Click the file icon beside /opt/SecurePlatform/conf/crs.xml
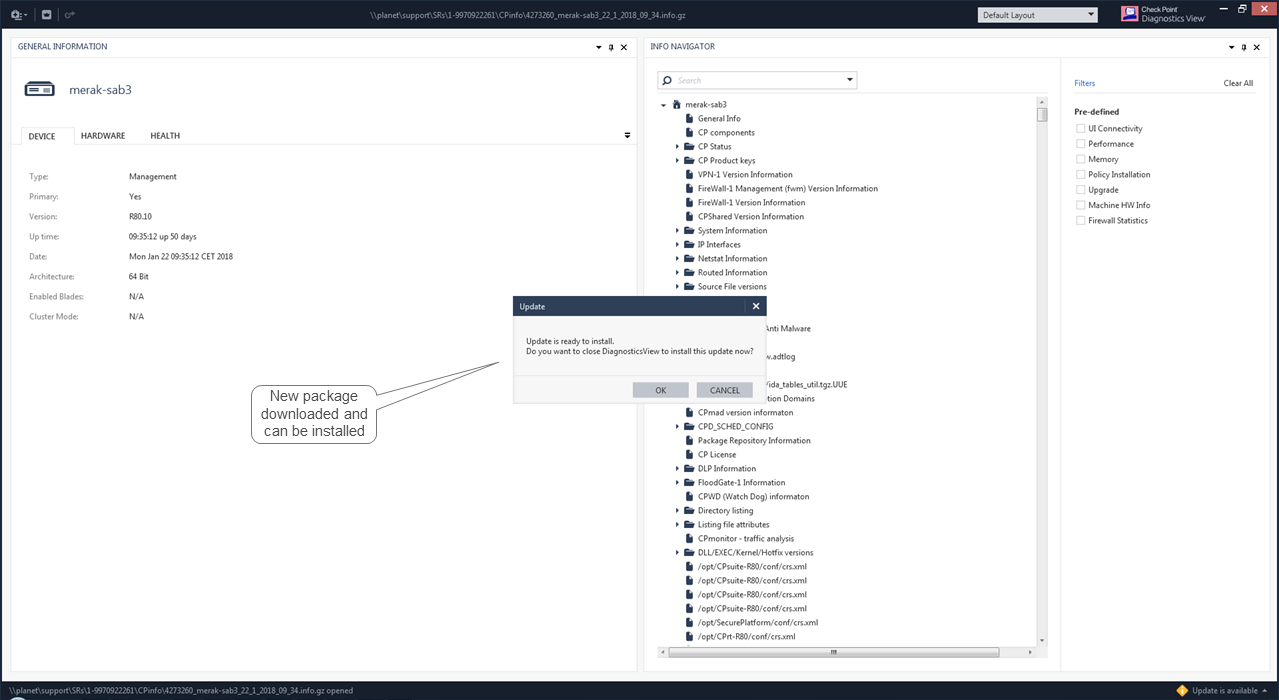Viewport: 1279px width, 700px height. tap(689, 622)
